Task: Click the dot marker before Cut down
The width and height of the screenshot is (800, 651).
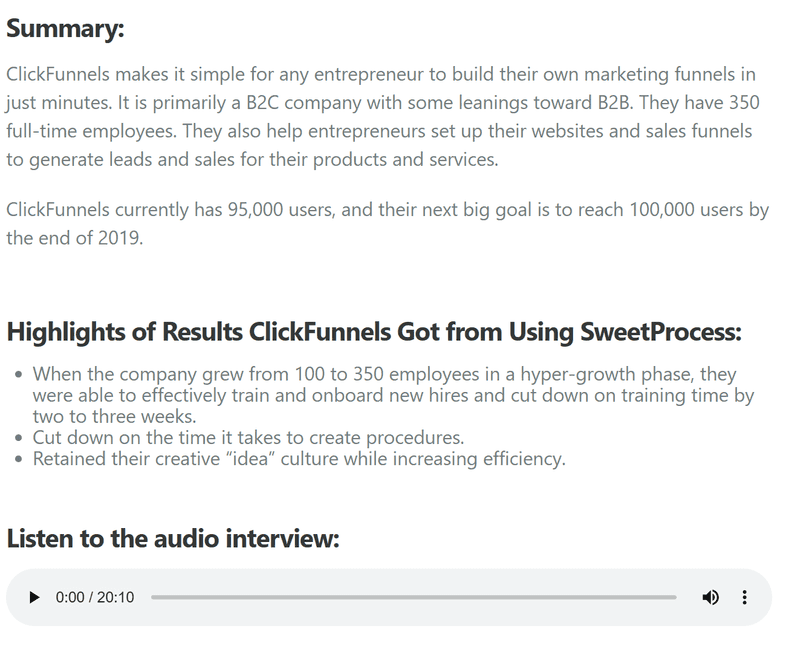Action: click(19, 438)
